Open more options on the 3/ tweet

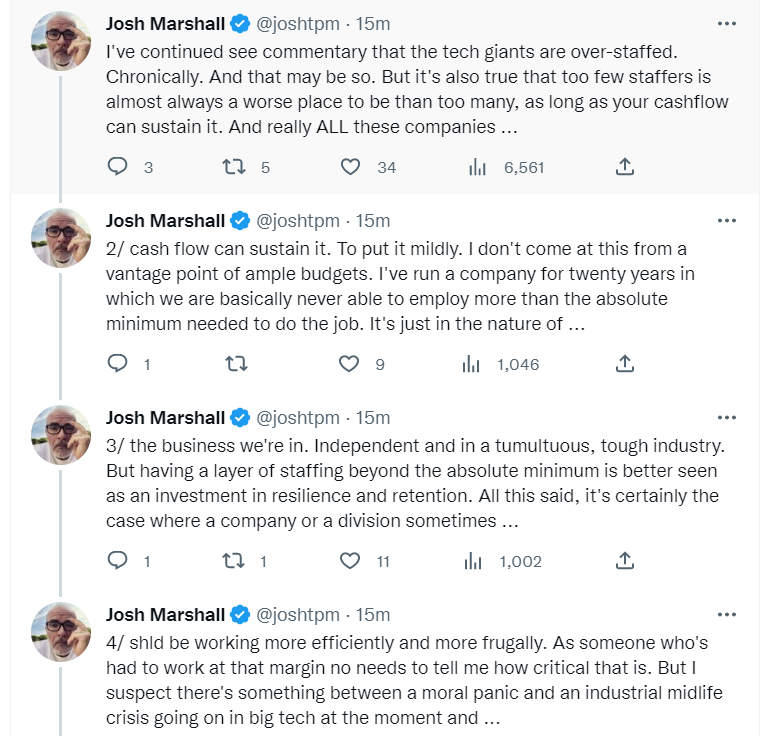(x=728, y=417)
